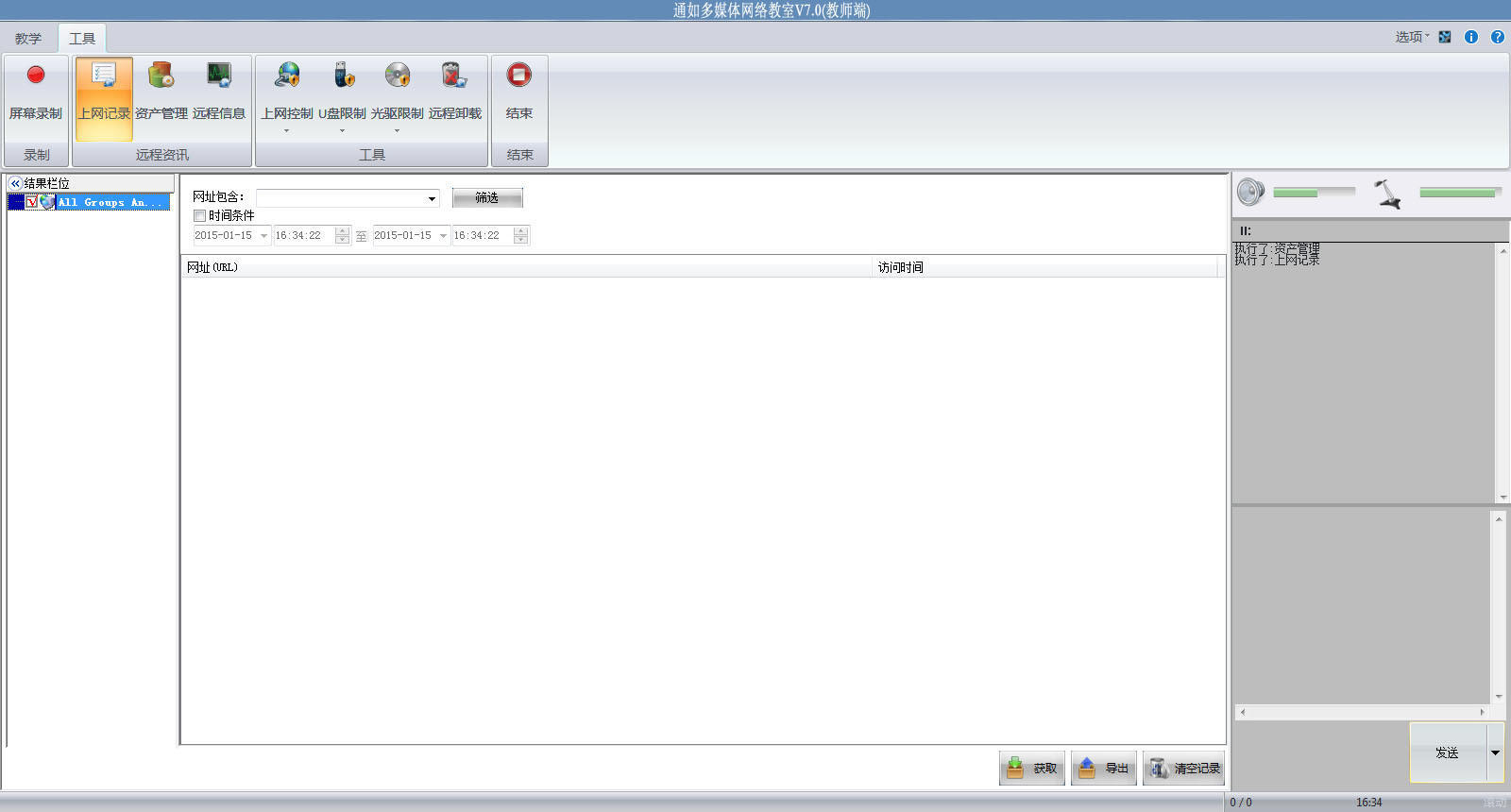The width and height of the screenshot is (1511, 812).
Task: Click the 清空记录 clear records button
Action: pos(1184,769)
